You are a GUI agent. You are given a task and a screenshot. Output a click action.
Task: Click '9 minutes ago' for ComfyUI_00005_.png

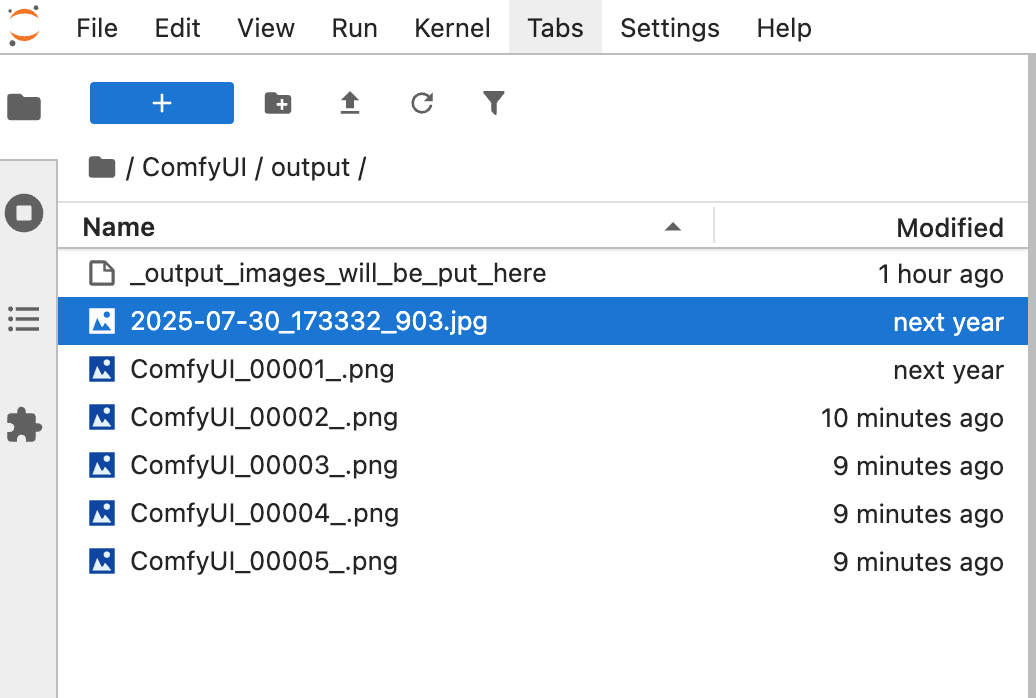[x=918, y=562]
